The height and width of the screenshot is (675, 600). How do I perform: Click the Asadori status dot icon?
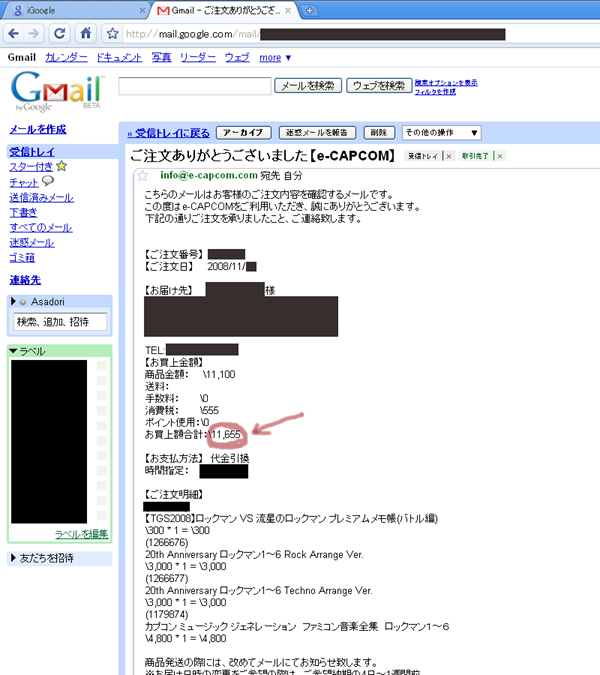coord(23,302)
